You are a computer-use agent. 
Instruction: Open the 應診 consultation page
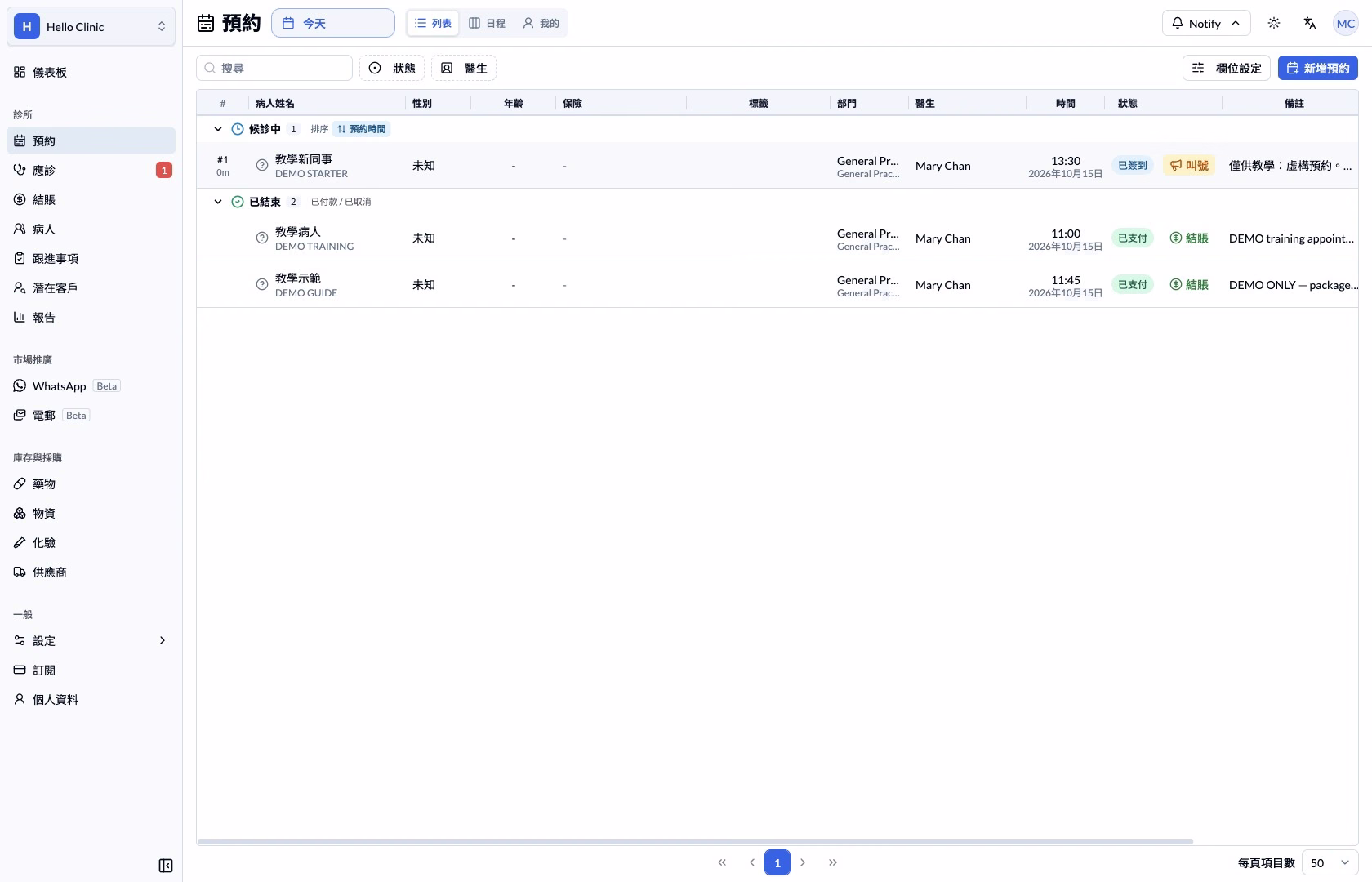click(91, 170)
